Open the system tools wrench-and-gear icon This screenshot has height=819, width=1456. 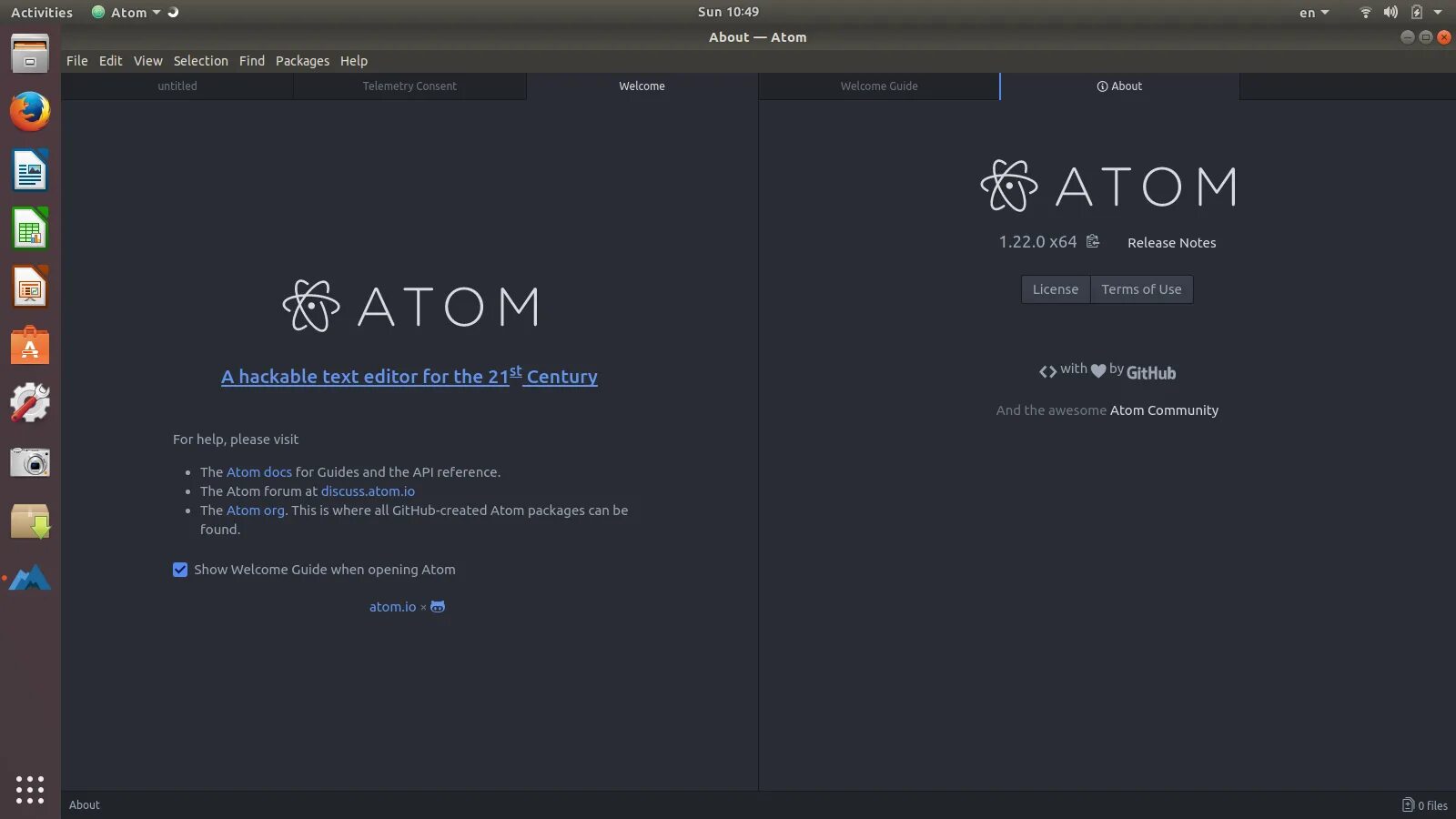click(30, 403)
